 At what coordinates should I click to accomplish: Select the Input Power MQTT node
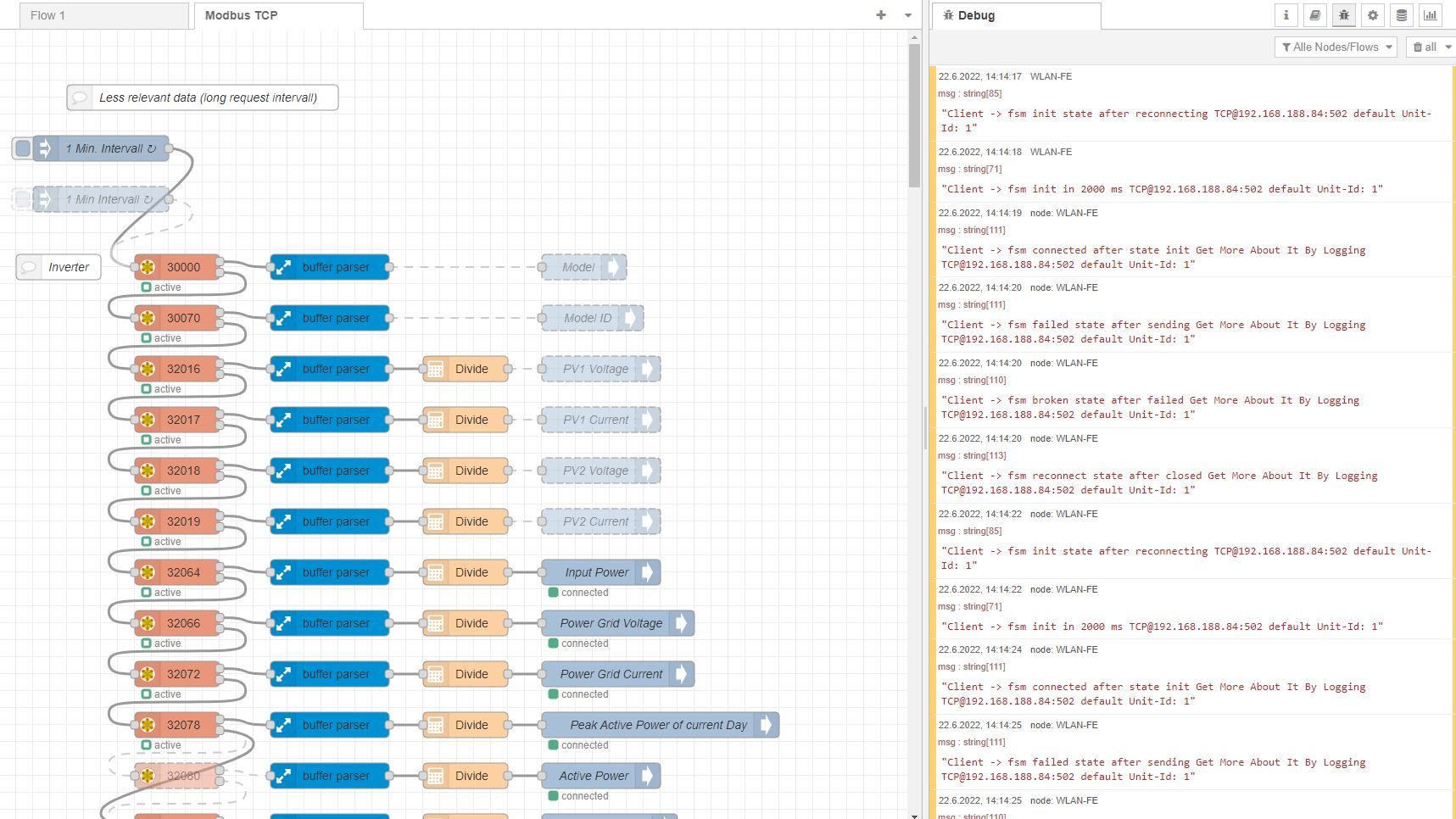tap(601, 572)
